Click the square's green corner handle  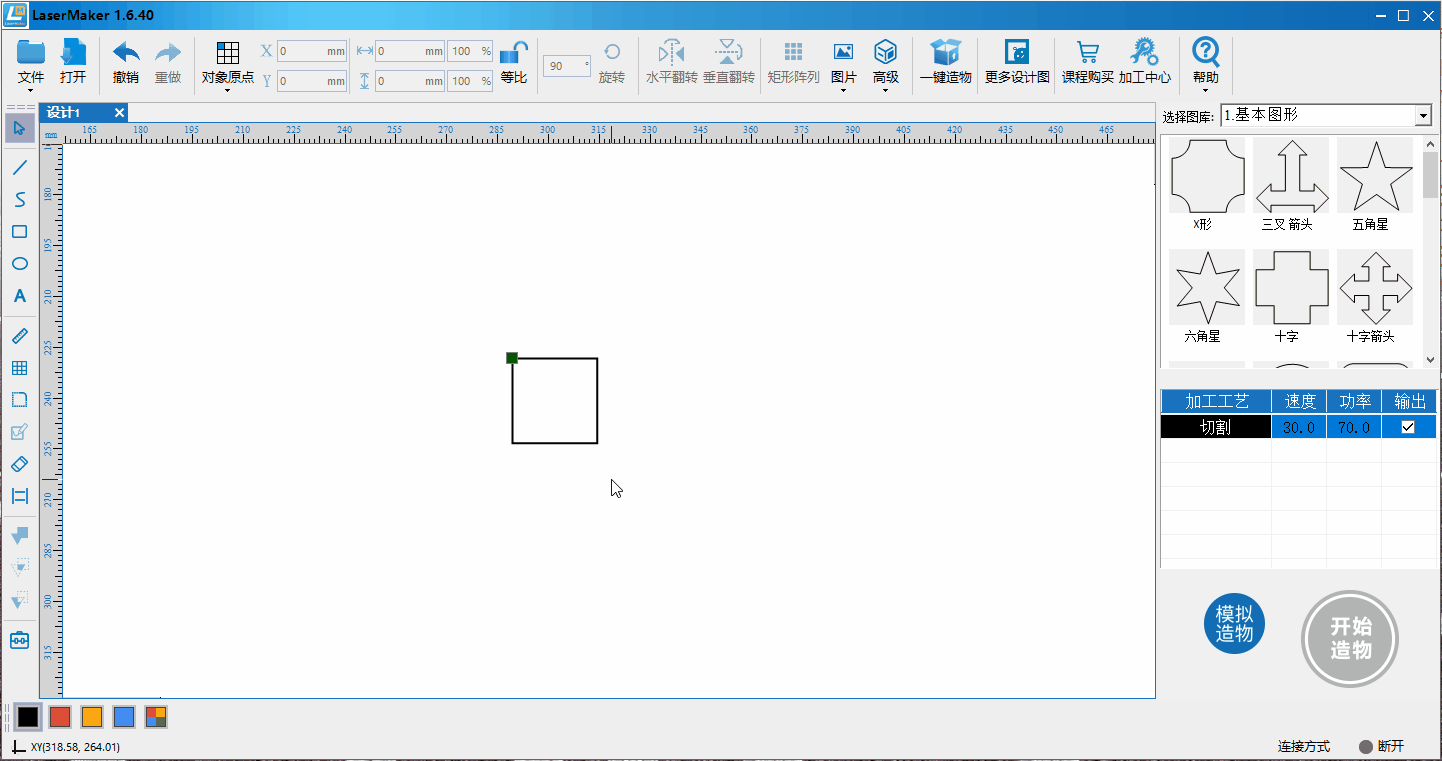tap(512, 358)
